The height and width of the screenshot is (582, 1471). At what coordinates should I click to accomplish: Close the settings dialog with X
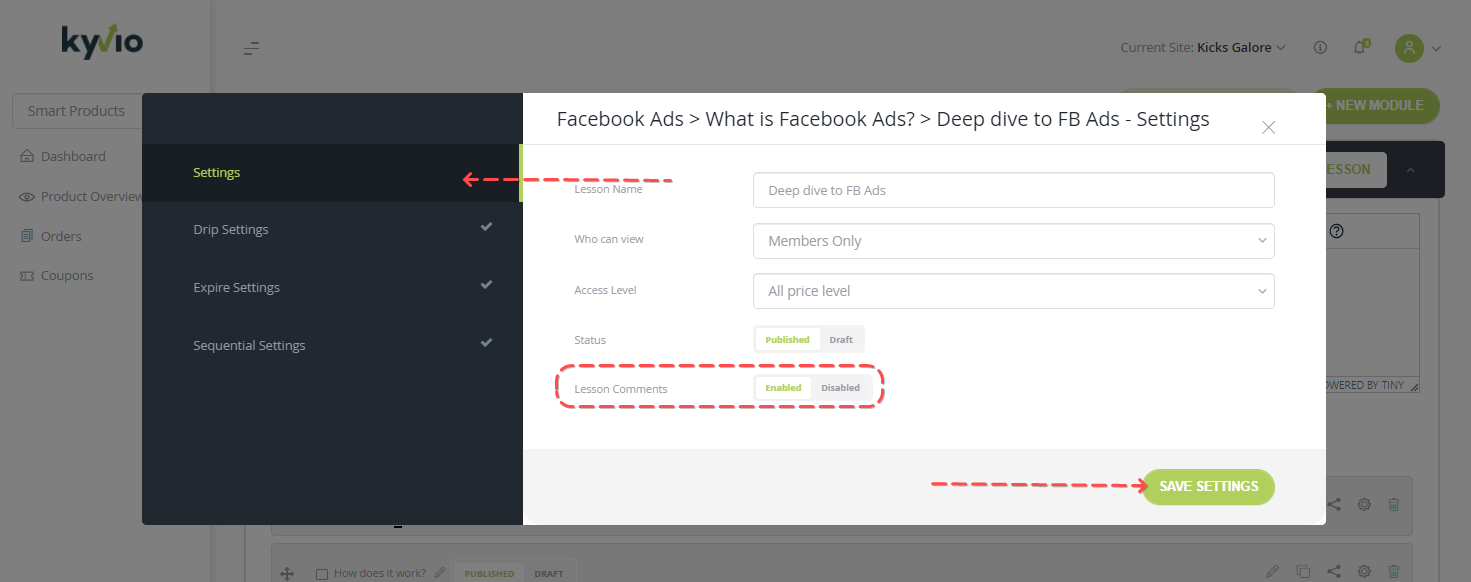(x=1268, y=127)
